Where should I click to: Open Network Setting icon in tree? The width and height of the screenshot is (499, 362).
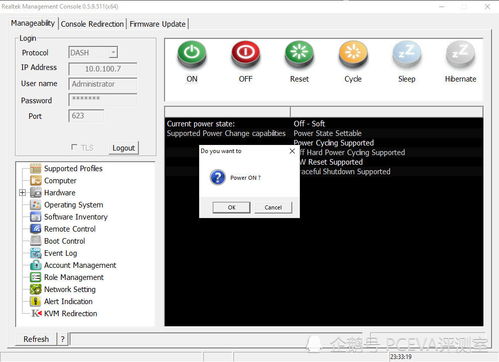tap(36, 289)
